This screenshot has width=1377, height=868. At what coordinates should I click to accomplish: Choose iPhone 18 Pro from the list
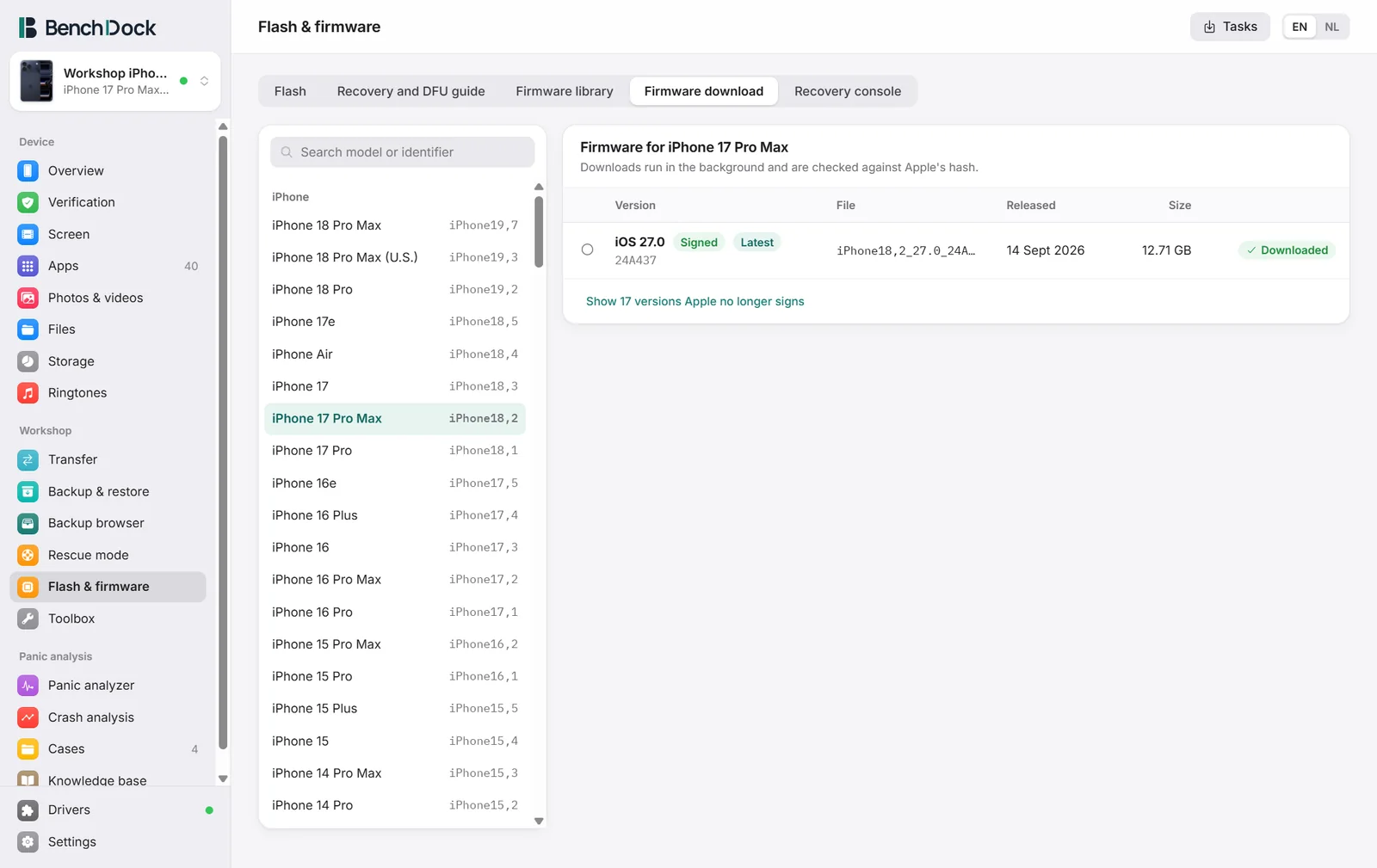click(x=395, y=290)
